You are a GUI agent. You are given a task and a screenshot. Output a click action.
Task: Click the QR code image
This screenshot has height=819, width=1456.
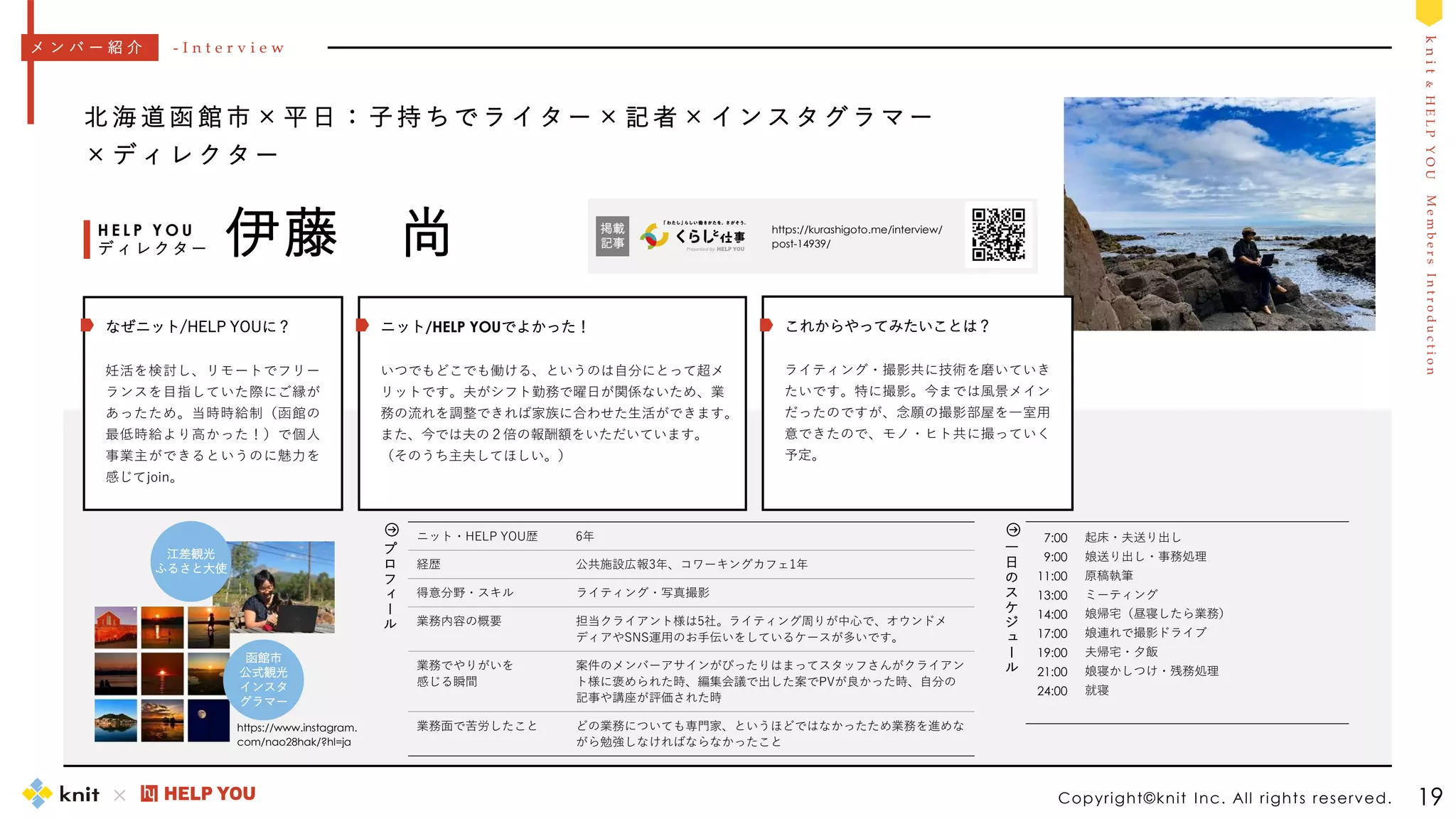(998, 235)
